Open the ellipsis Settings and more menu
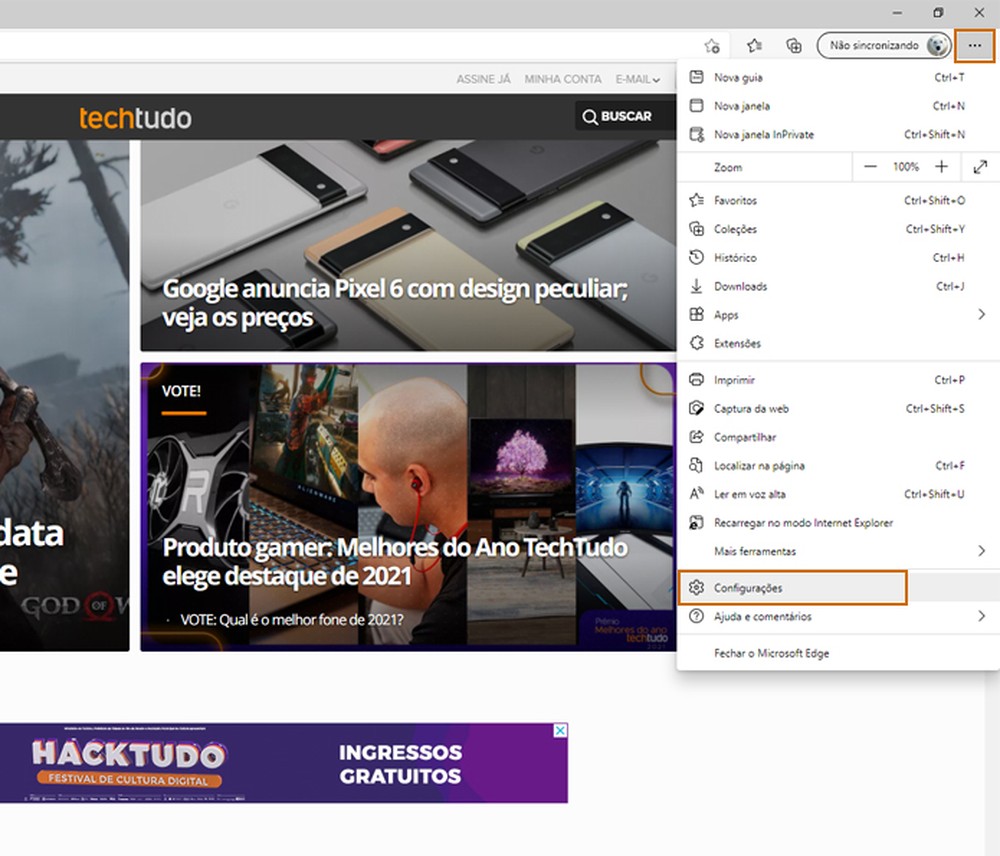This screenshot has height=856, width=1000. (974, 46)
